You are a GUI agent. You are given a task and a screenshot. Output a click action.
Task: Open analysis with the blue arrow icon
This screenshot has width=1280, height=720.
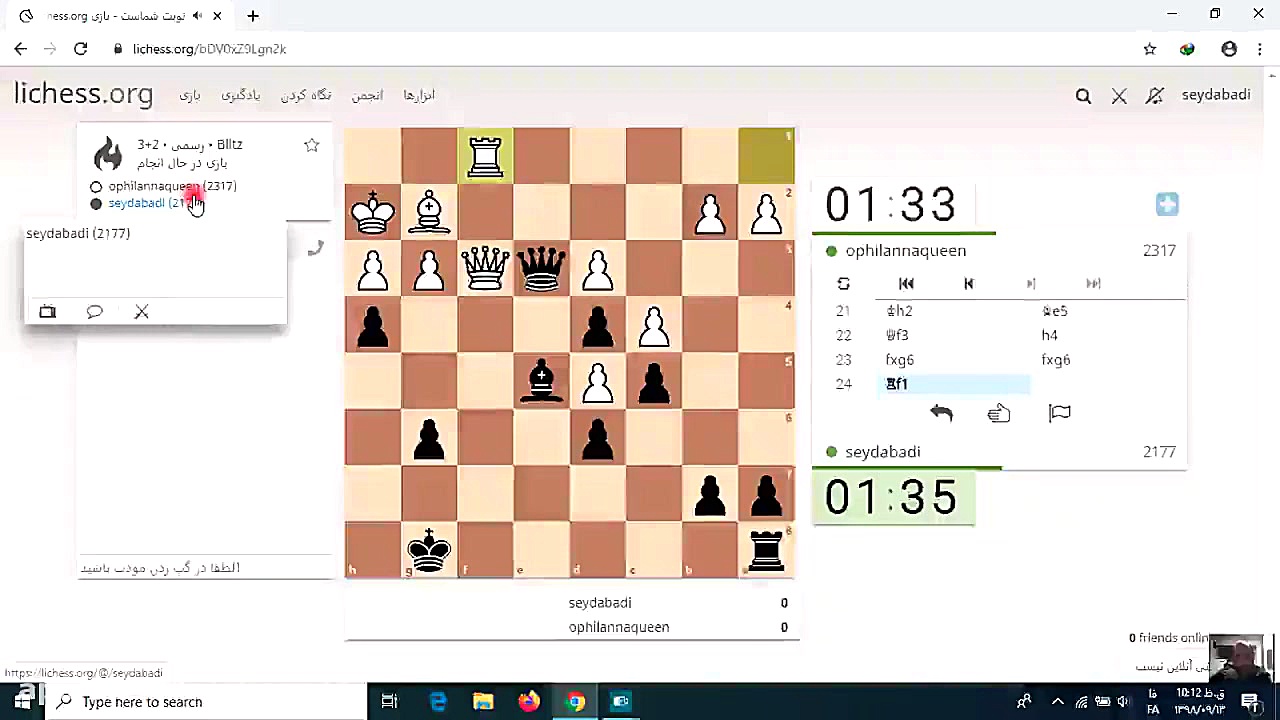tap(1167, 204)
